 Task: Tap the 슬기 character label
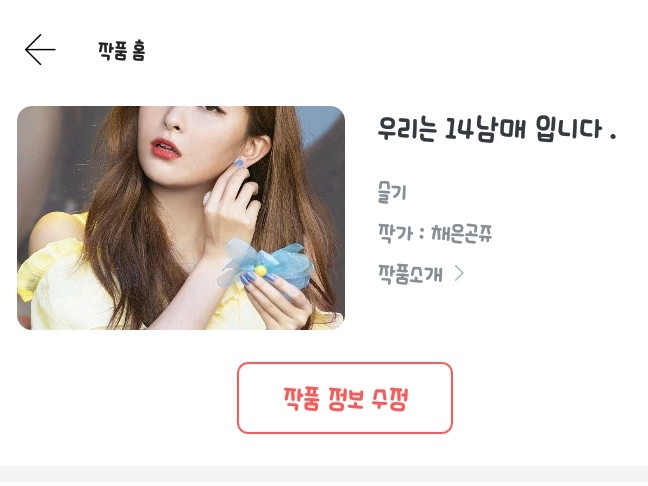pos(392,192)
